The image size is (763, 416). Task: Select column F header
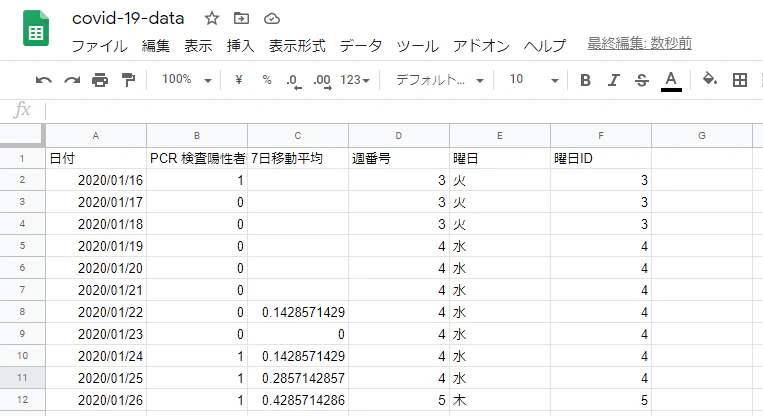coord(601,136)
